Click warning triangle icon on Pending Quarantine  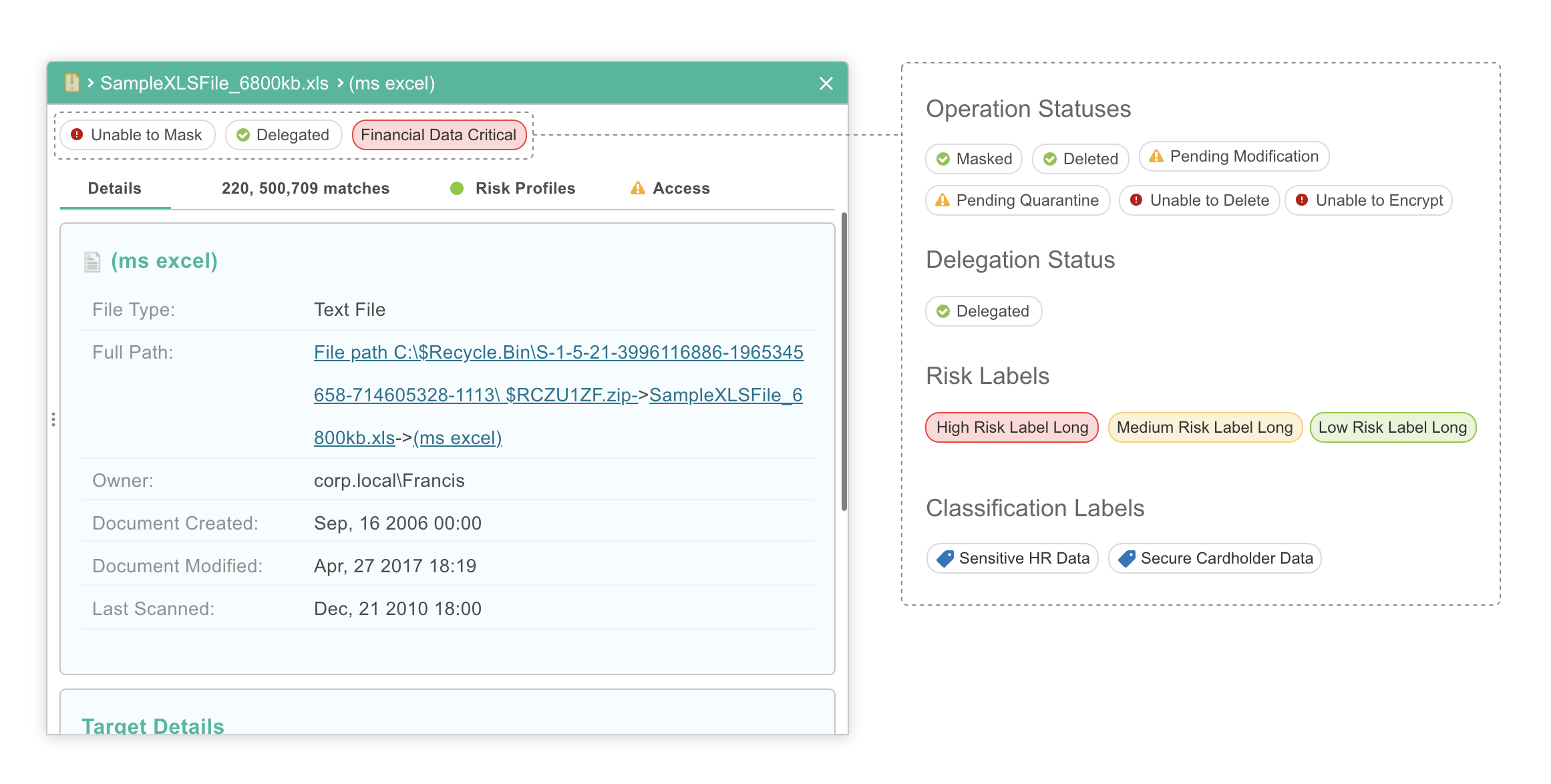(x=942, y=200)
